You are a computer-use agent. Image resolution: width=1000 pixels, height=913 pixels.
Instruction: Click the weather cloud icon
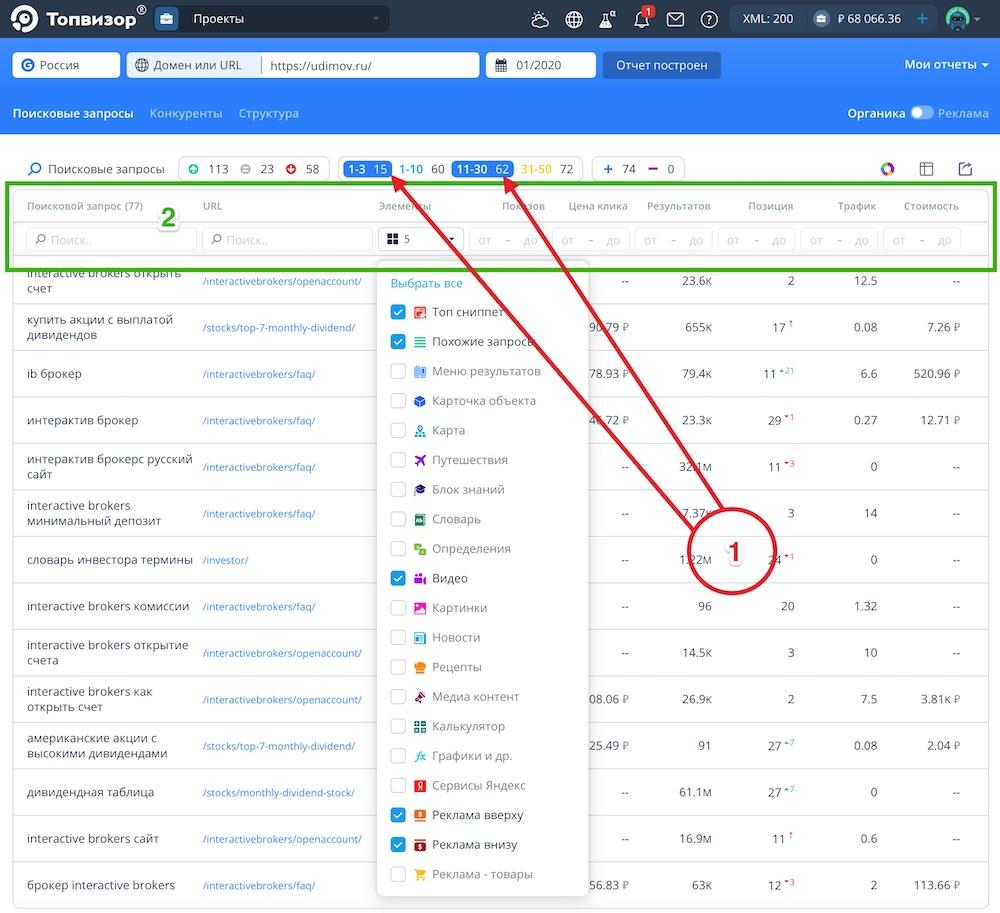tap(540, 19)
